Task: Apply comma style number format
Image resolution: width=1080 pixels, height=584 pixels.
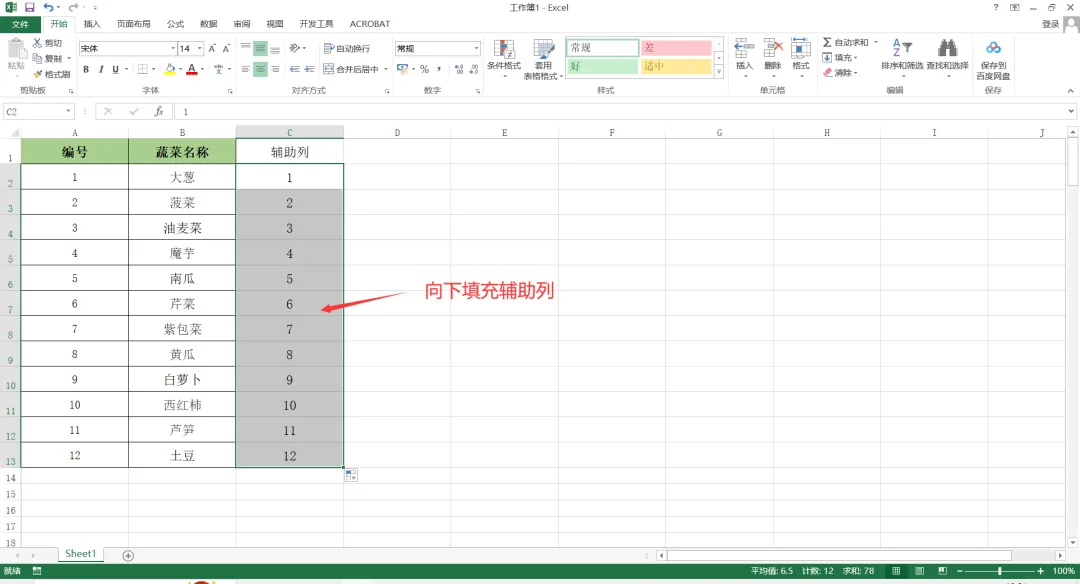Action: tap(439, 69)
